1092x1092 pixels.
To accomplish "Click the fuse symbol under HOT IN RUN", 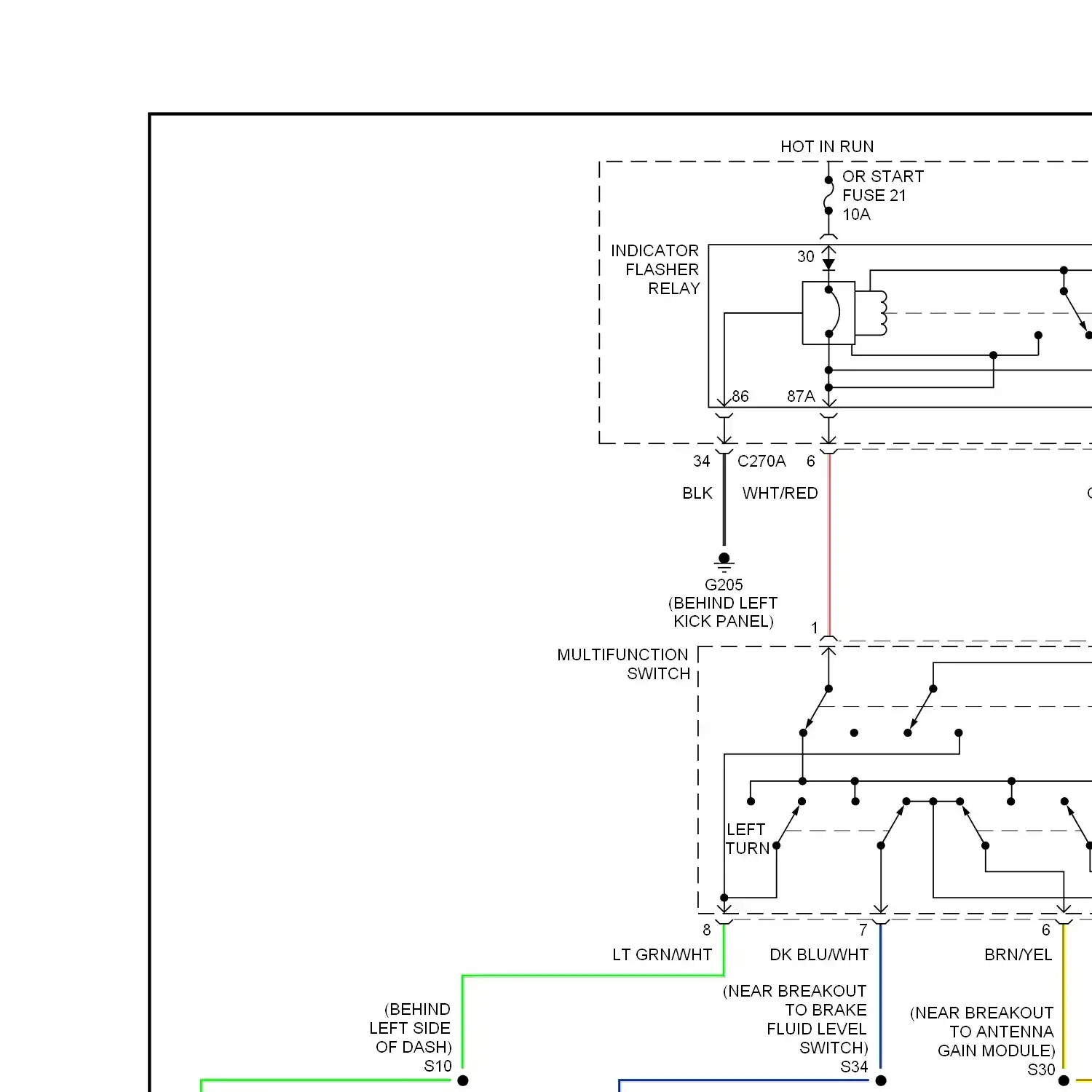I will (828, 195).
